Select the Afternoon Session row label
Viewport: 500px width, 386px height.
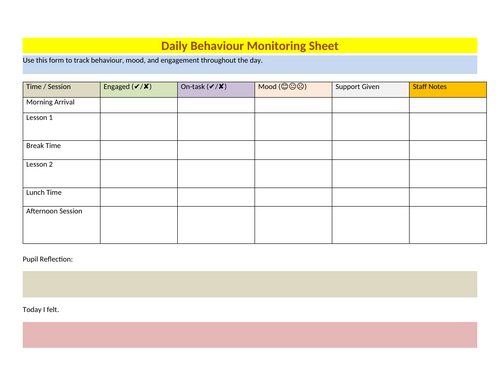(54, 211)
